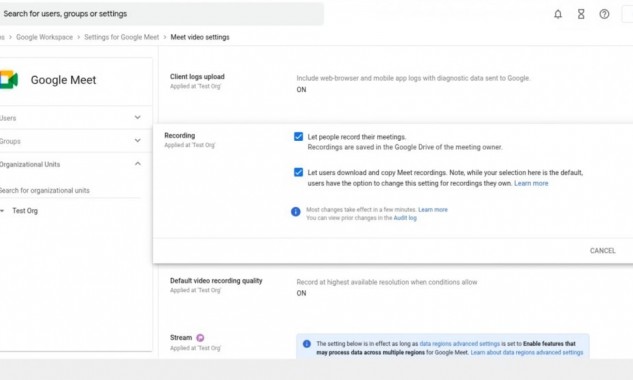Click the search for users, groups or settings field
The image size is (633, 380).
point(161,14)
